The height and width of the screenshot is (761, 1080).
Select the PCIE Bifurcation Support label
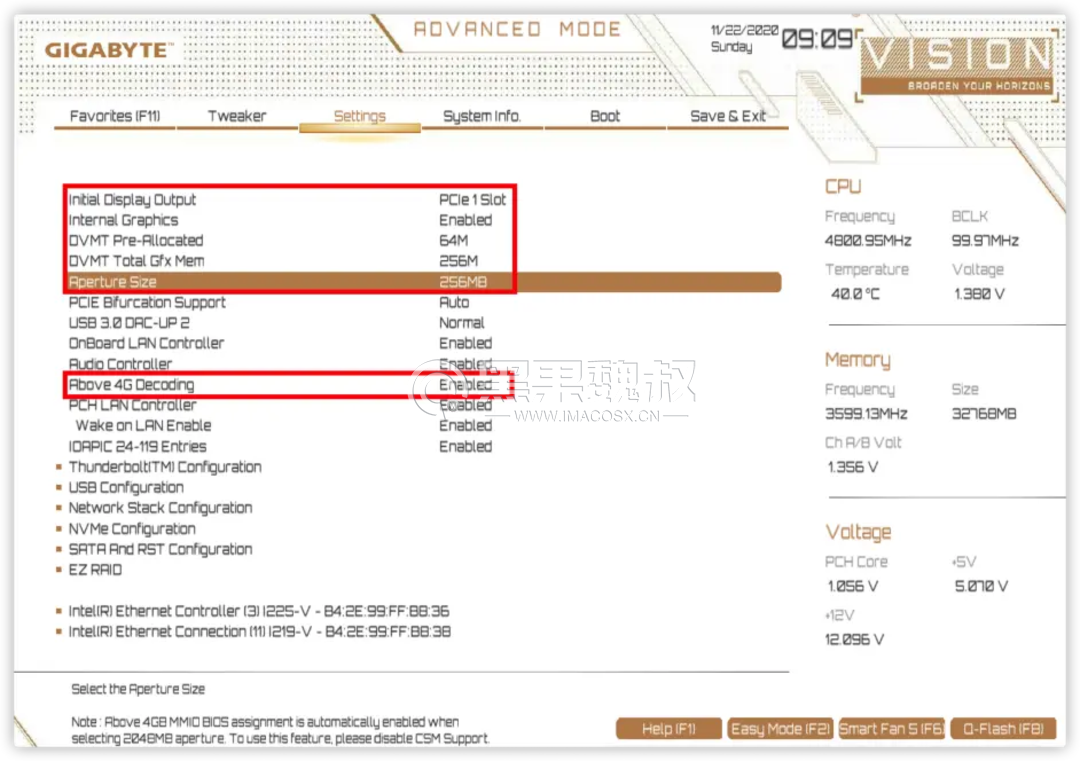coord(147,302)
